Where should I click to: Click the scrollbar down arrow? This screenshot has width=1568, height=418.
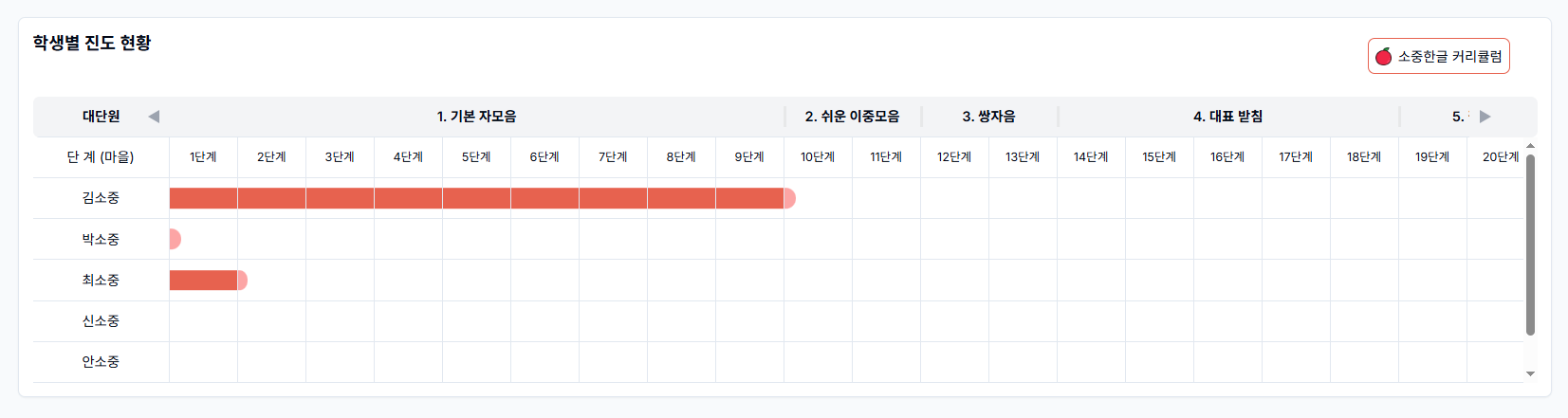(x=1530, y=374)
